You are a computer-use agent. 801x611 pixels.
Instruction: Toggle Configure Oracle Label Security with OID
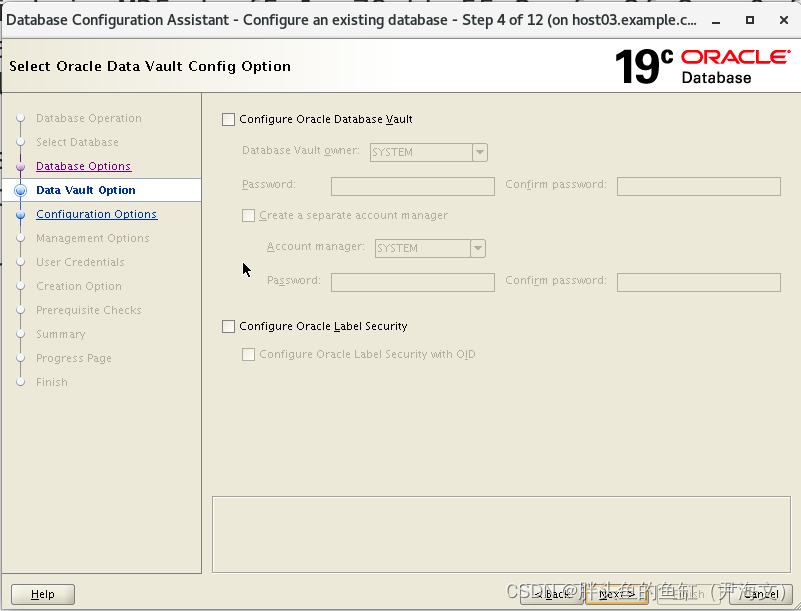coord(248,355)
